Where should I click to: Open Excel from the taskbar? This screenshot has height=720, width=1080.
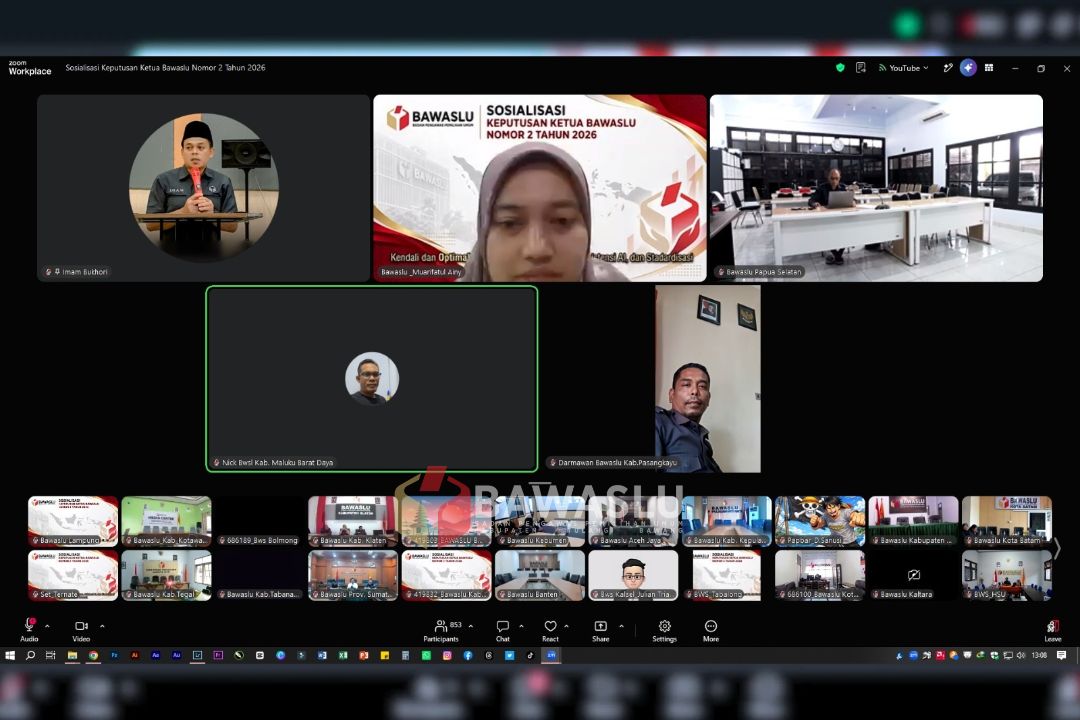[343, 655]
